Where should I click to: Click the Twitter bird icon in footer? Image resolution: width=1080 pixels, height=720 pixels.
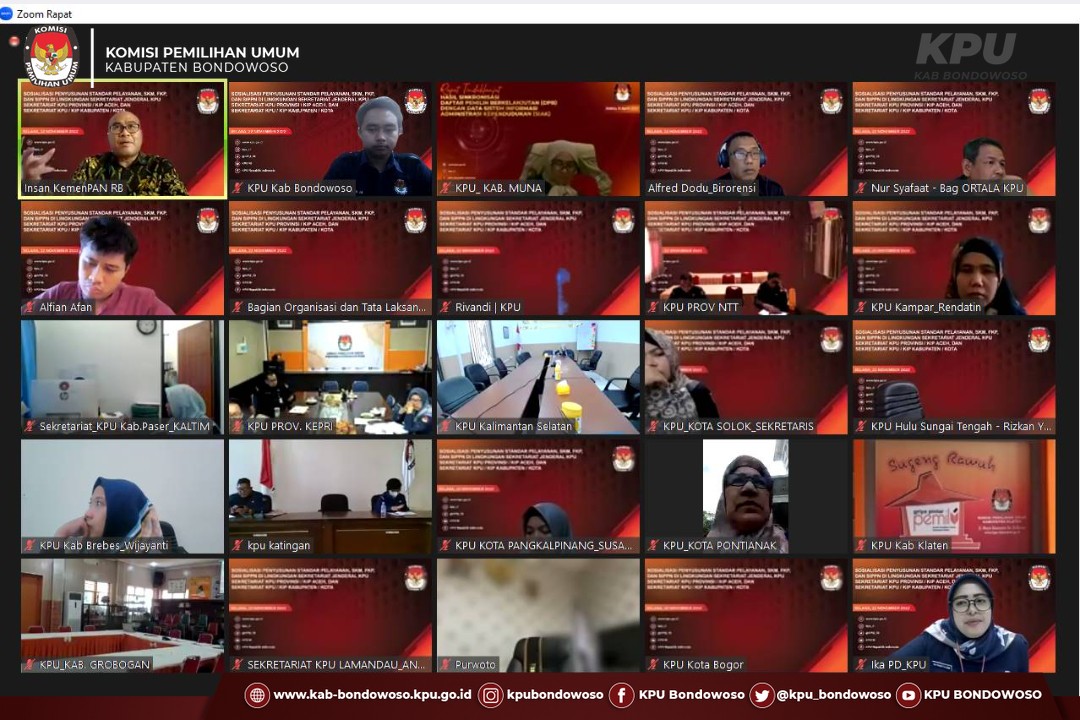coord(761,695)
